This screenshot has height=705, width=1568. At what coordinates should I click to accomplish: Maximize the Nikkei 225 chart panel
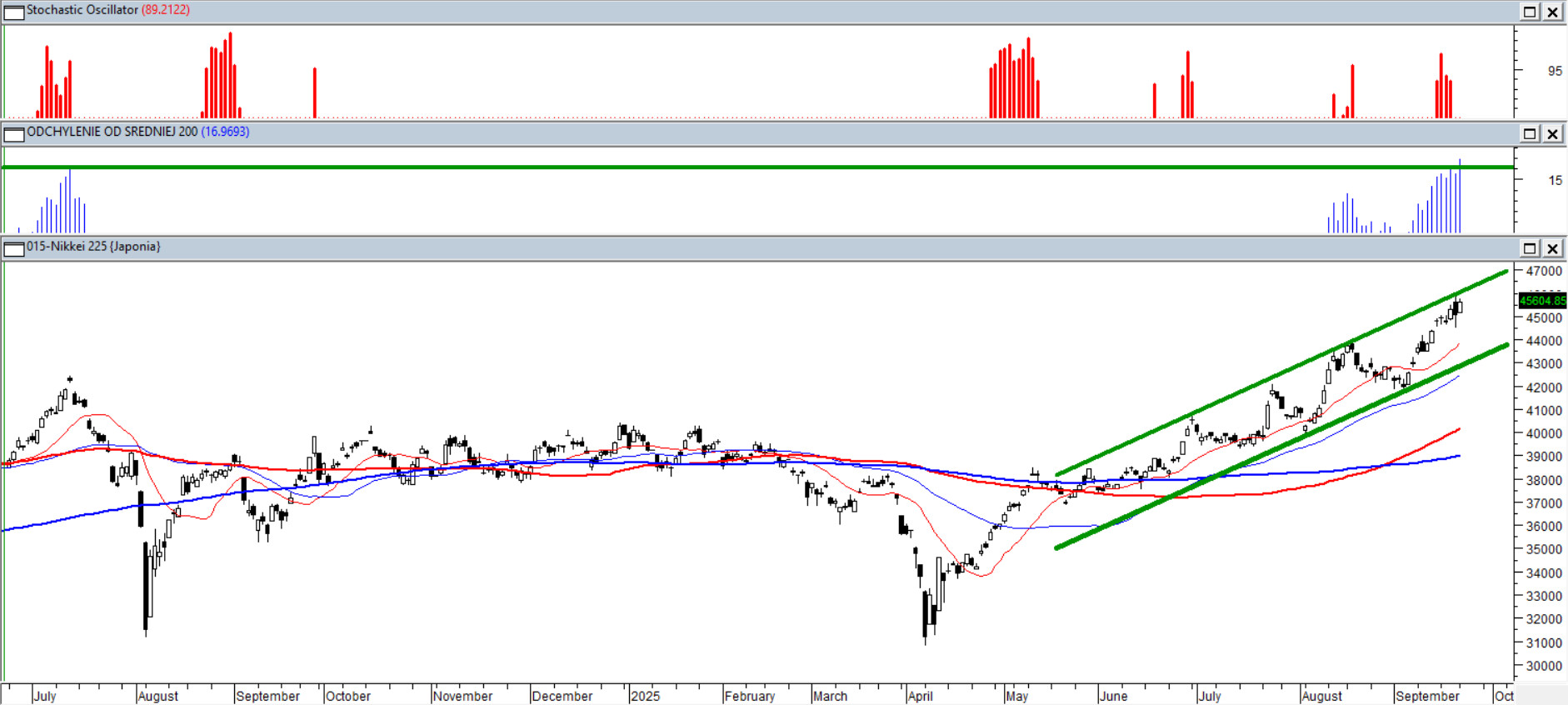(1531, 248)
